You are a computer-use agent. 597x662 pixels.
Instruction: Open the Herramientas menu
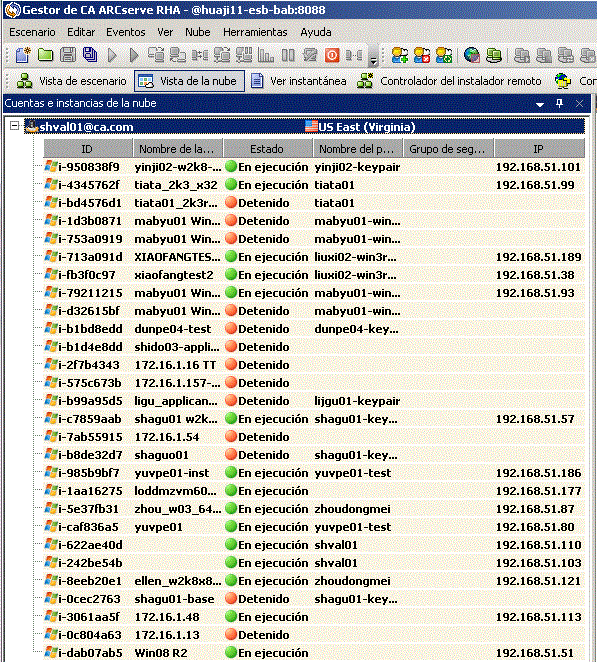[255, 32]
